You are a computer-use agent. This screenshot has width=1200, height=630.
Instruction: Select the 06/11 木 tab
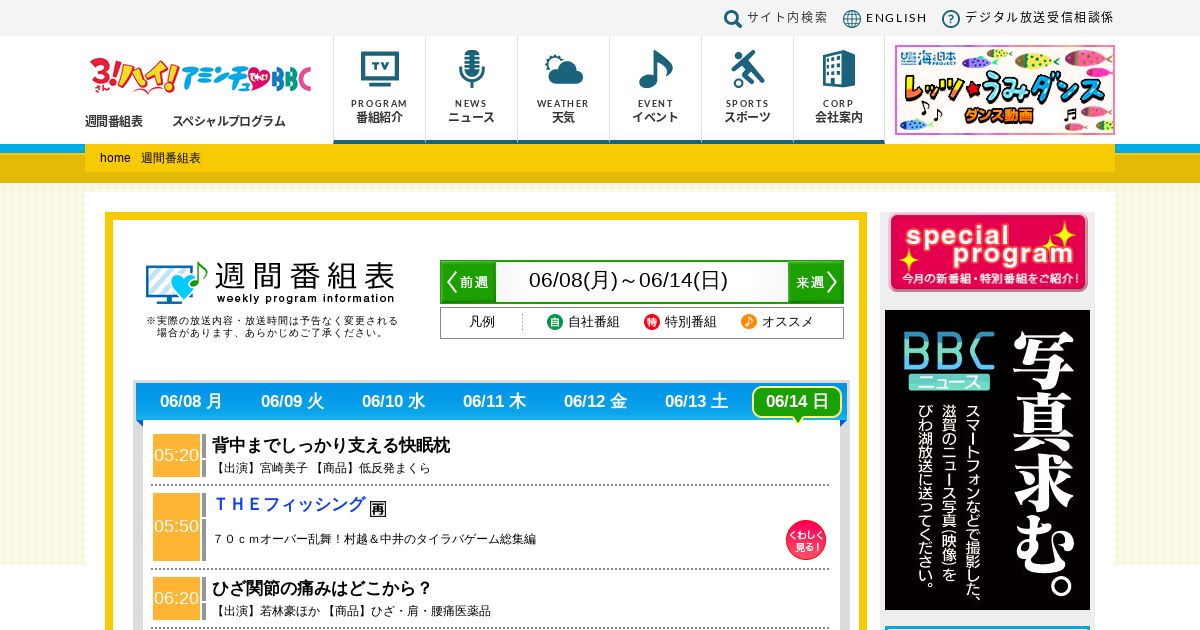coord(494,402)
